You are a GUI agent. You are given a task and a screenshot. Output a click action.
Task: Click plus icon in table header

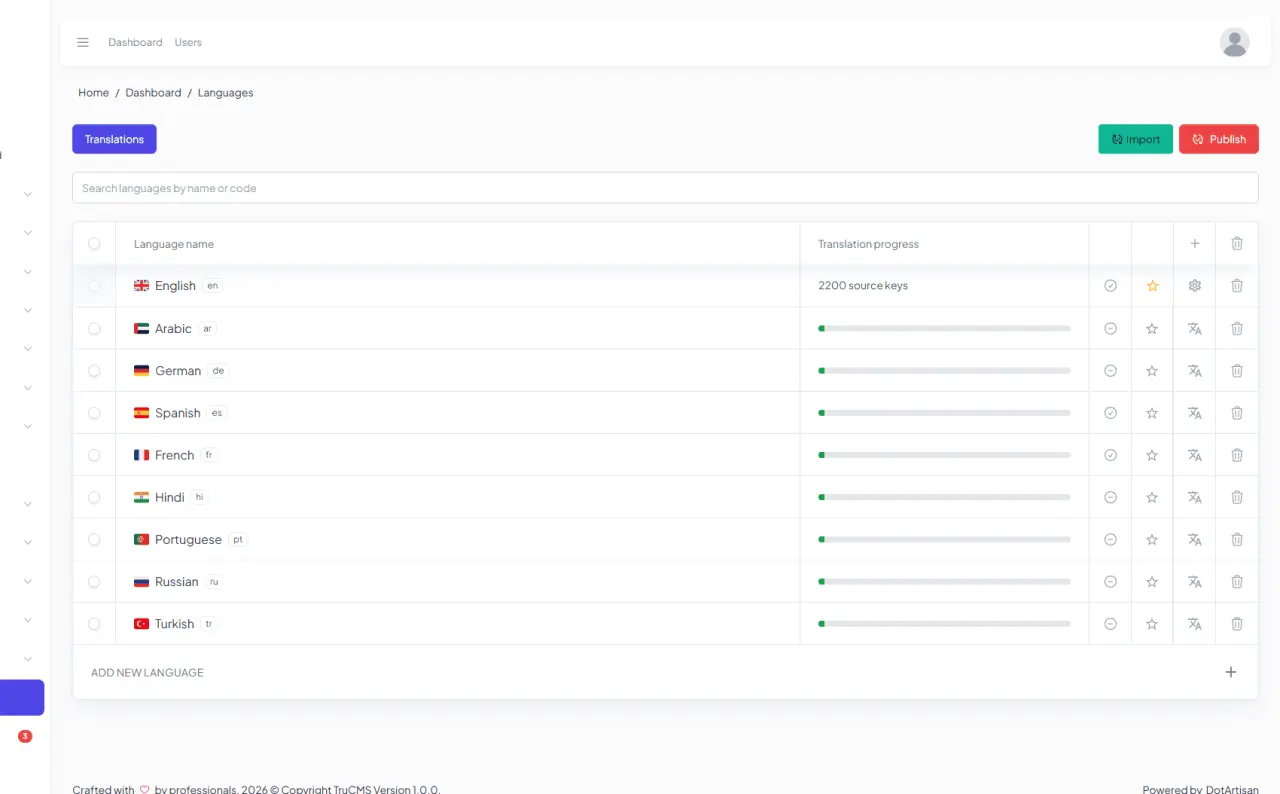pyautogui.click(x=1194, y=244)
